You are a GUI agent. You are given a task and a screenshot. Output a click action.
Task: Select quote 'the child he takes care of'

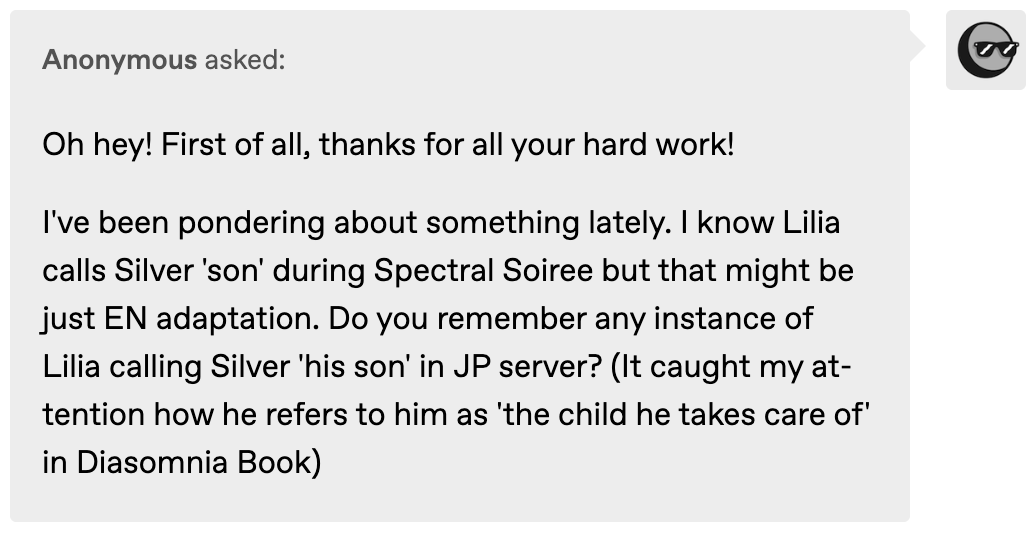pyautogui.click(x=682, y=416)
